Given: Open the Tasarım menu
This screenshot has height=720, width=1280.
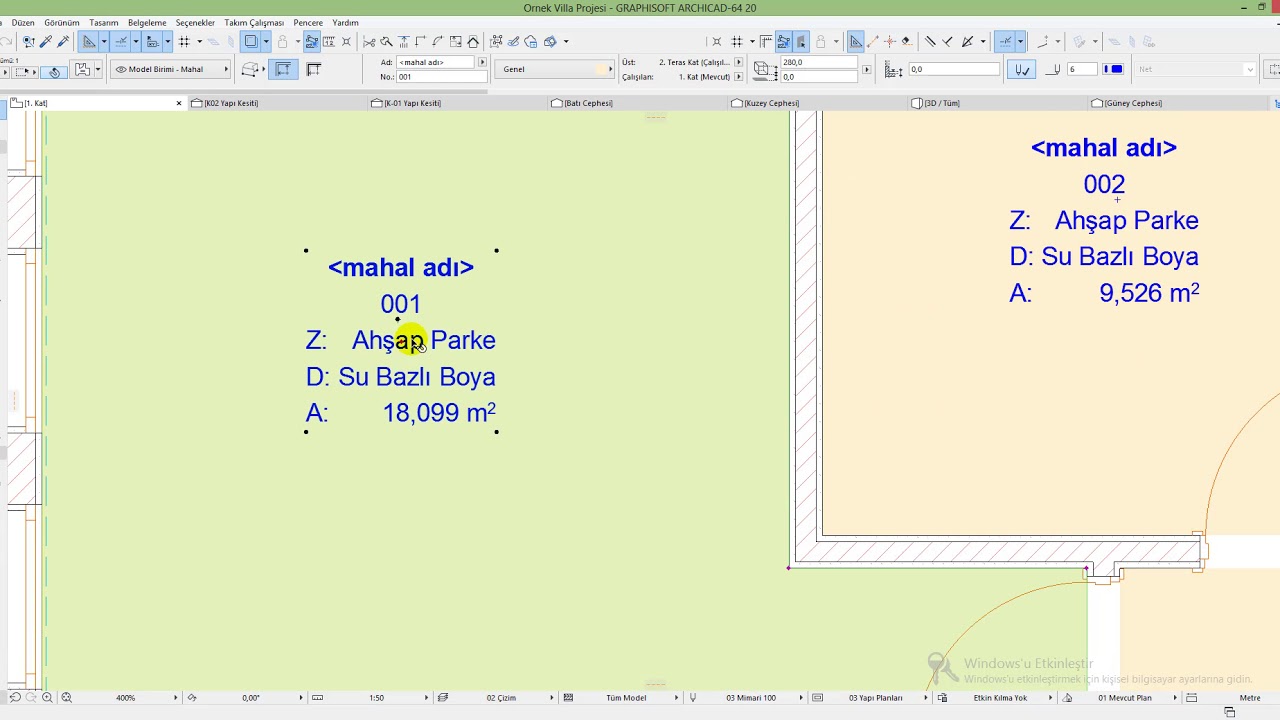Looking at the screenshot, I should click(103, 22).
